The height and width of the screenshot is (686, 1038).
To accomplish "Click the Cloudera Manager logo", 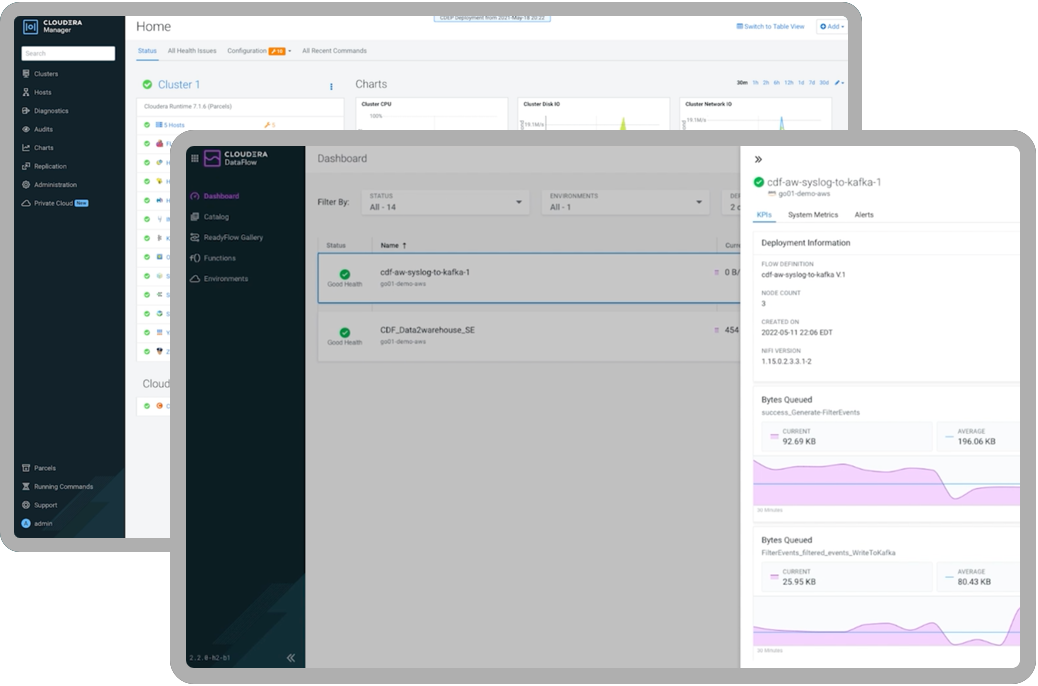I will [x=53, y=26].
